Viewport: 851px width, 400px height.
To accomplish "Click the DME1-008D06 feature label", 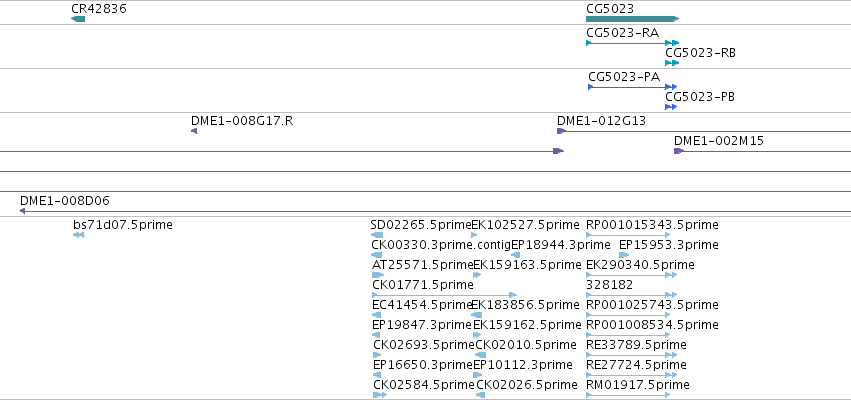I will coord(65,201).
